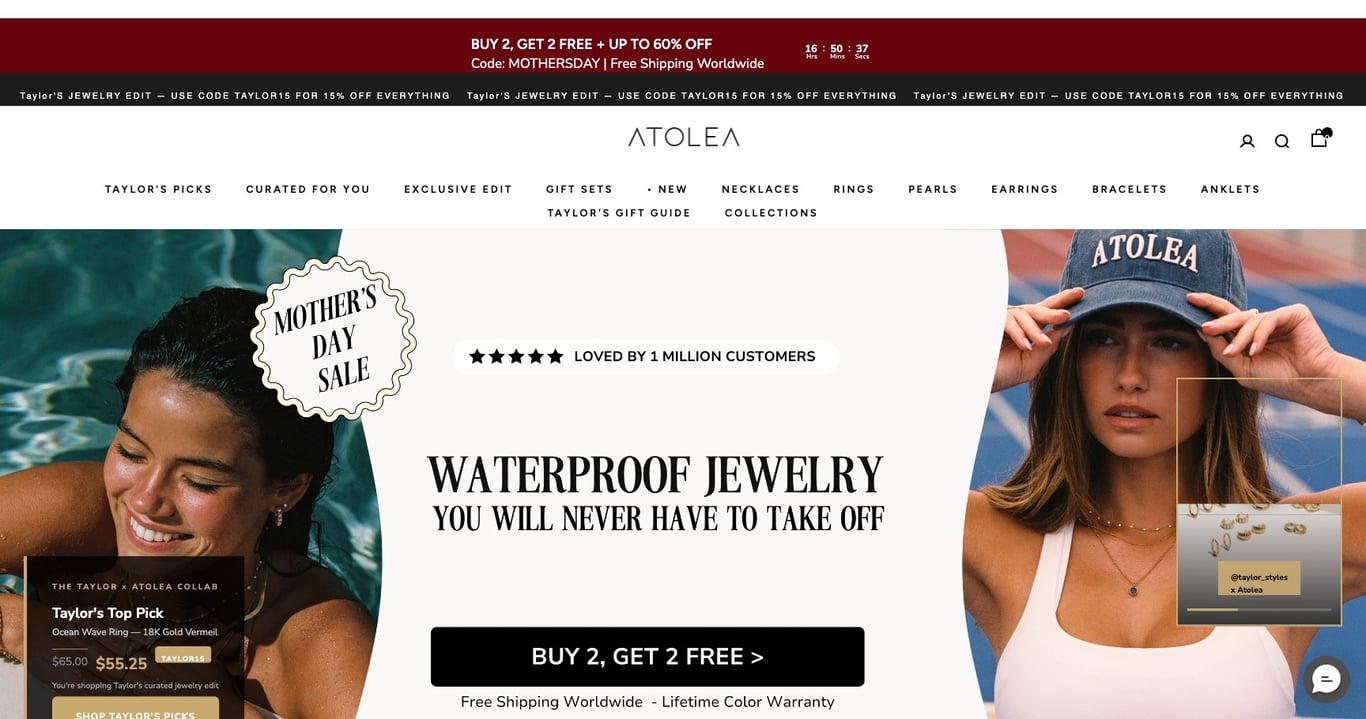
Task: Open the chat support bubble
Action: (1326, 679)
